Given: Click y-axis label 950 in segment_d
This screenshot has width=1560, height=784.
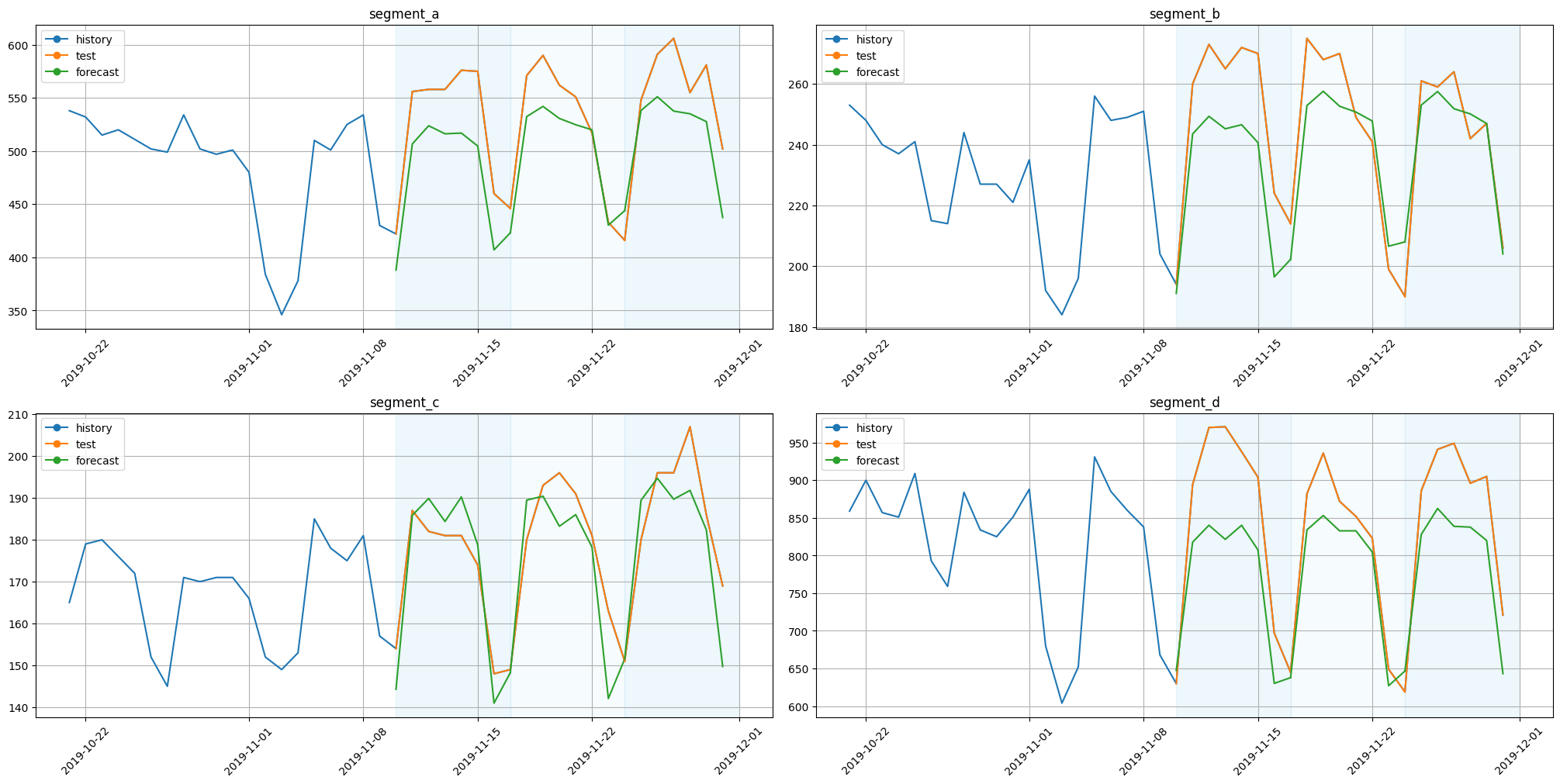Looking at the screenshot, I should pyautogui.click(x=800, y=444).
